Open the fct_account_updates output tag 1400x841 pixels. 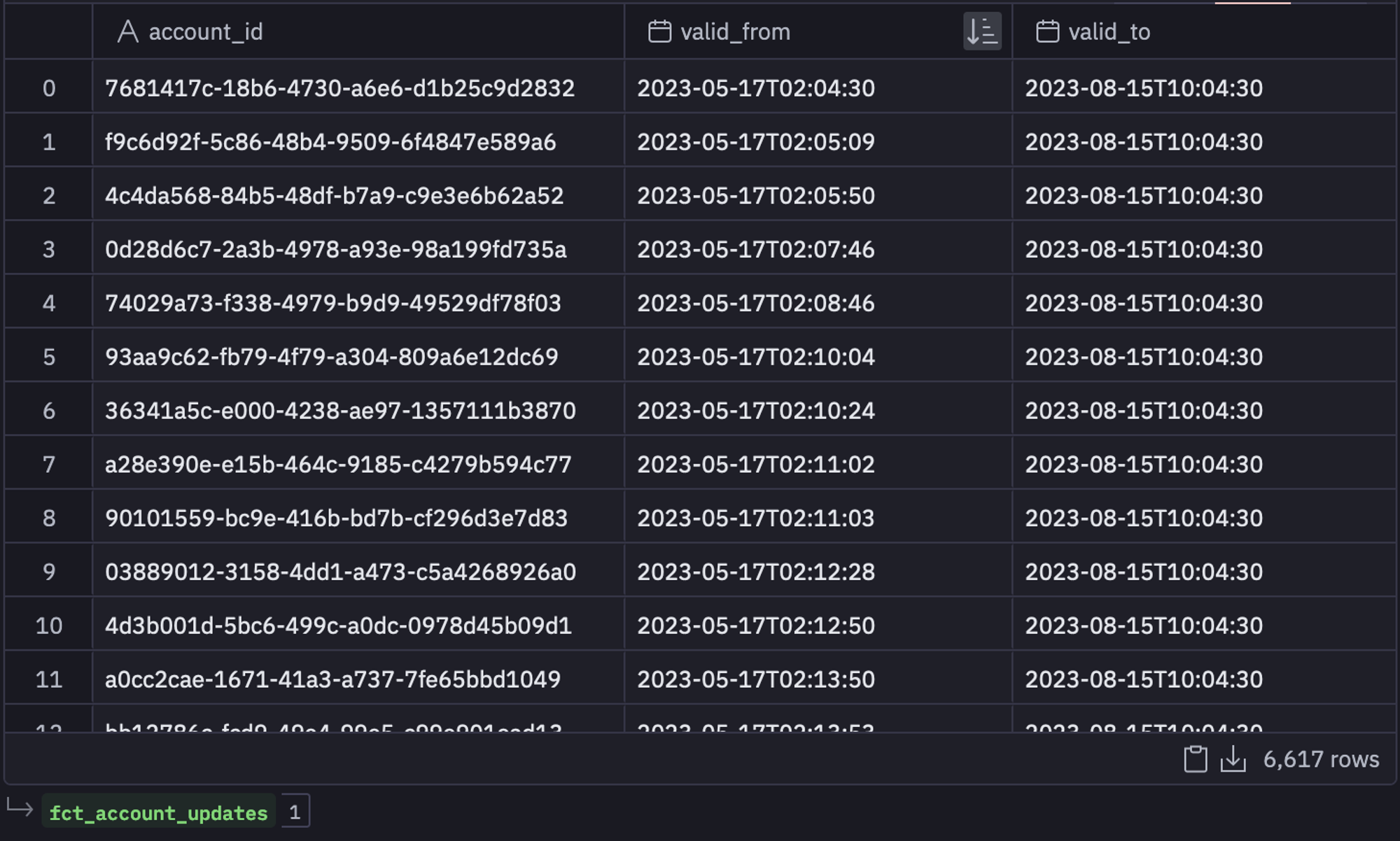coord(158,813)
